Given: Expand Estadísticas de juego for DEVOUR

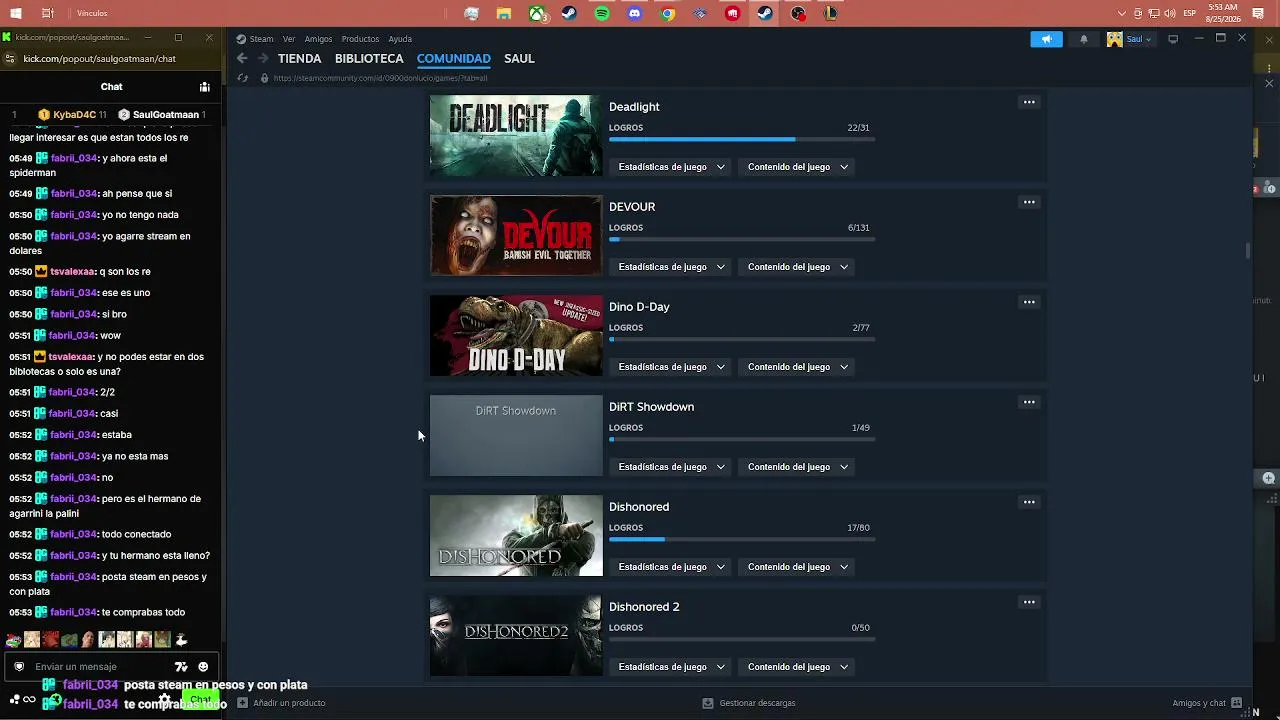Looking at the screenshot, I should click(671, 267).
